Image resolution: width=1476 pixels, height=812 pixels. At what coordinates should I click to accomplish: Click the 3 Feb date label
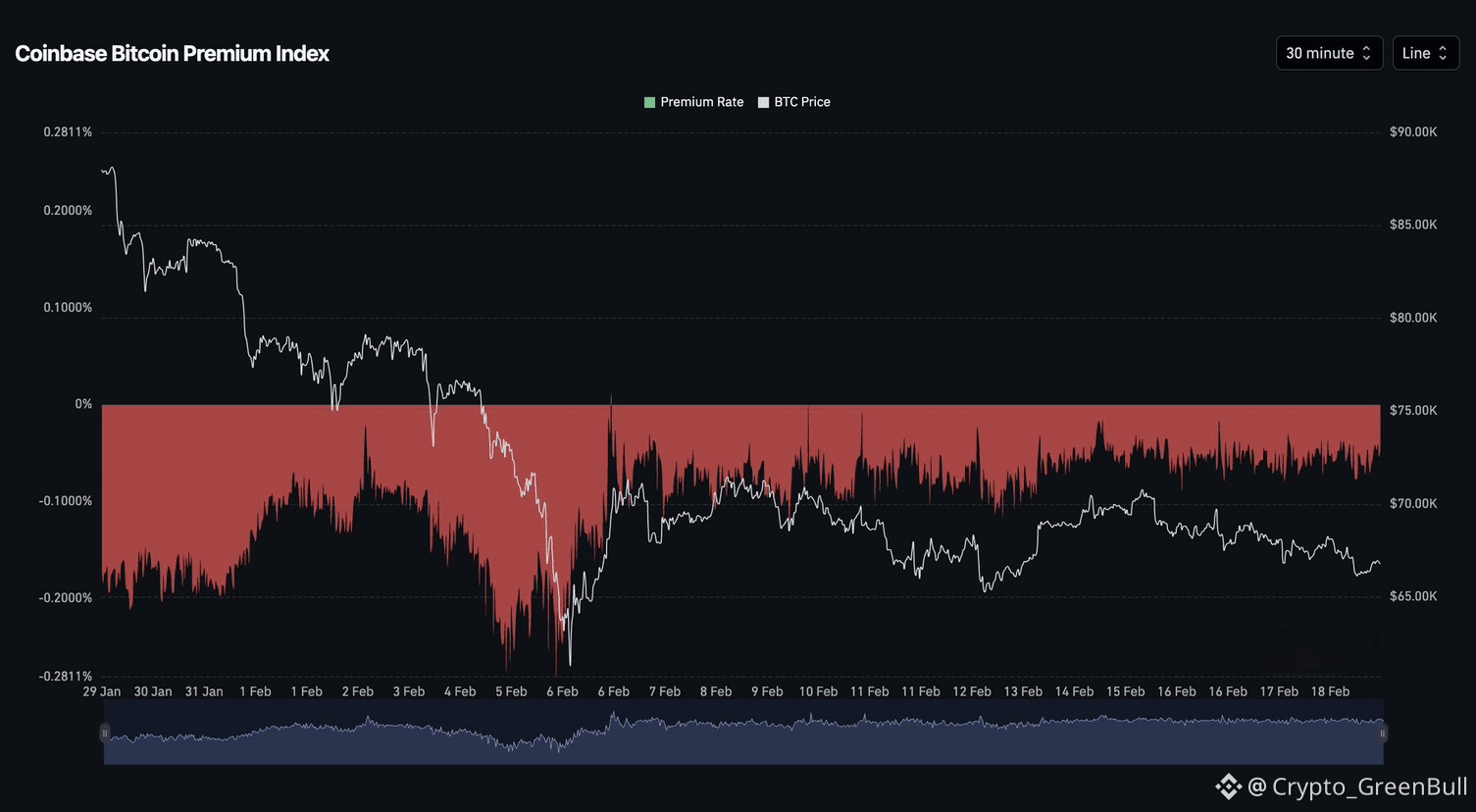pyautogui.click(x=409, y=691)
